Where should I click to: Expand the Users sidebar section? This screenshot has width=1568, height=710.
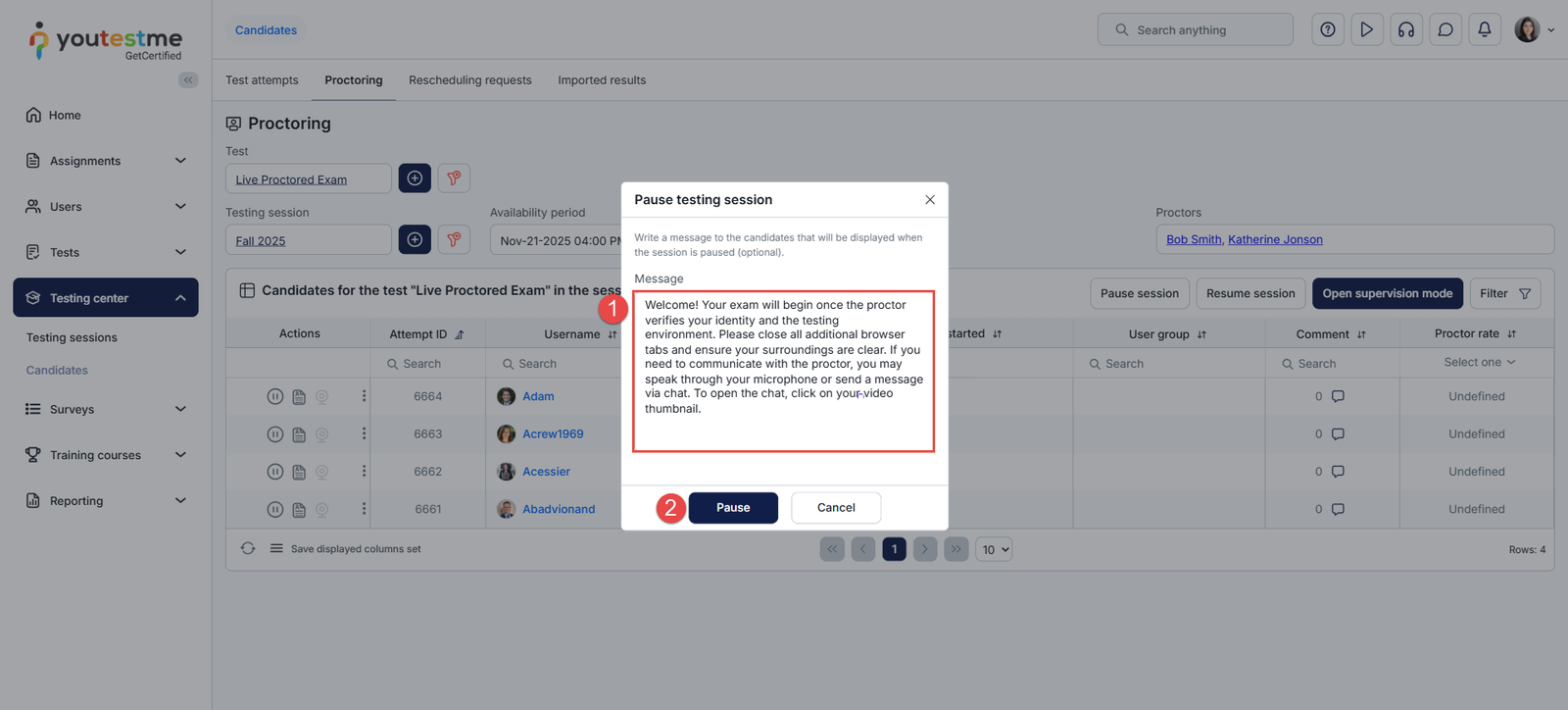point(106,207)
